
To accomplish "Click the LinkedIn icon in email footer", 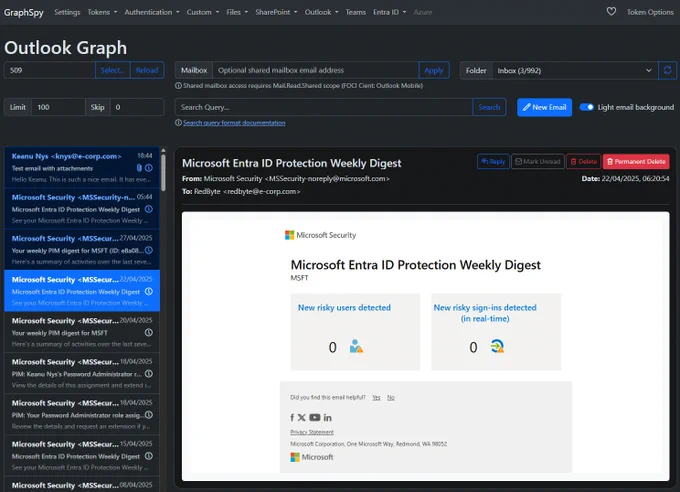I will click(x=327, y=417).
